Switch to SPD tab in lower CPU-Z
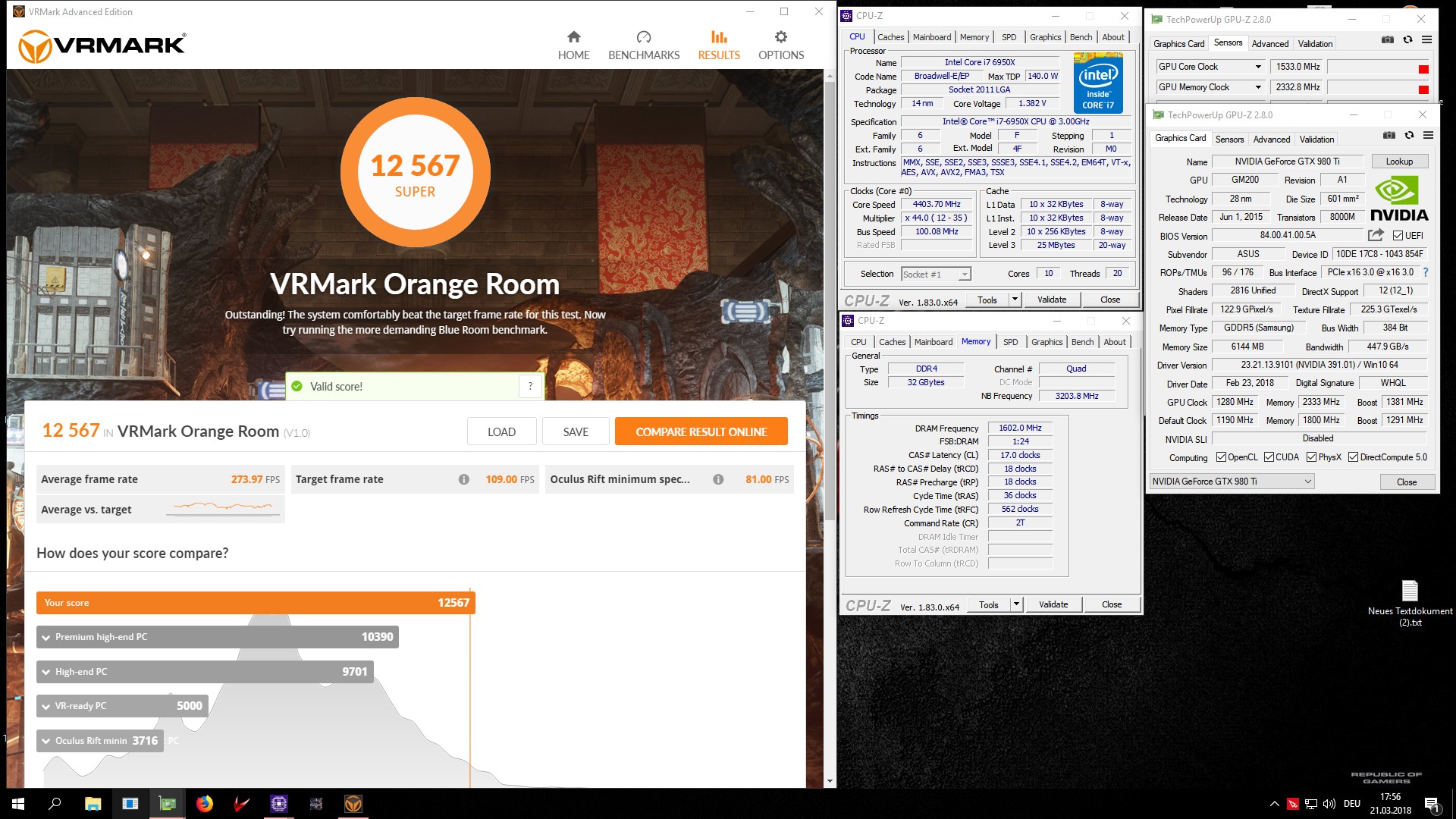Screen dimensions: 1456x819 coord(1010,342)
